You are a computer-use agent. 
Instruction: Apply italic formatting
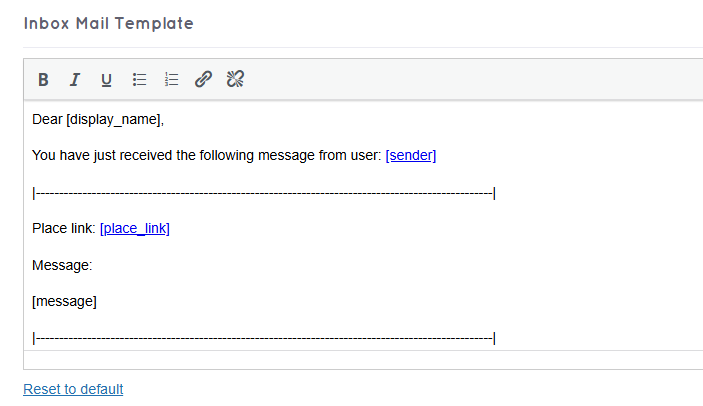pyautogui.click(x=74, y=80)
